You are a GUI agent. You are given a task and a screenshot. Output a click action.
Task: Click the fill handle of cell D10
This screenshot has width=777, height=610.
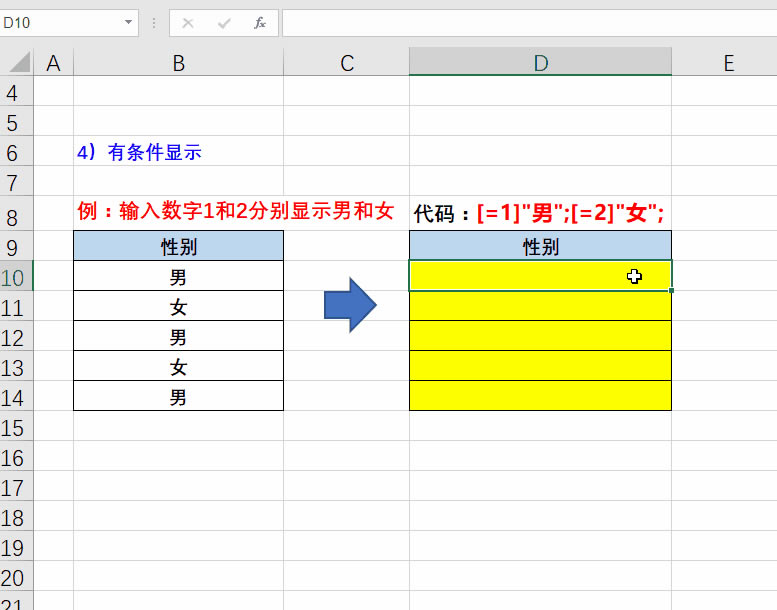point(671,290)
